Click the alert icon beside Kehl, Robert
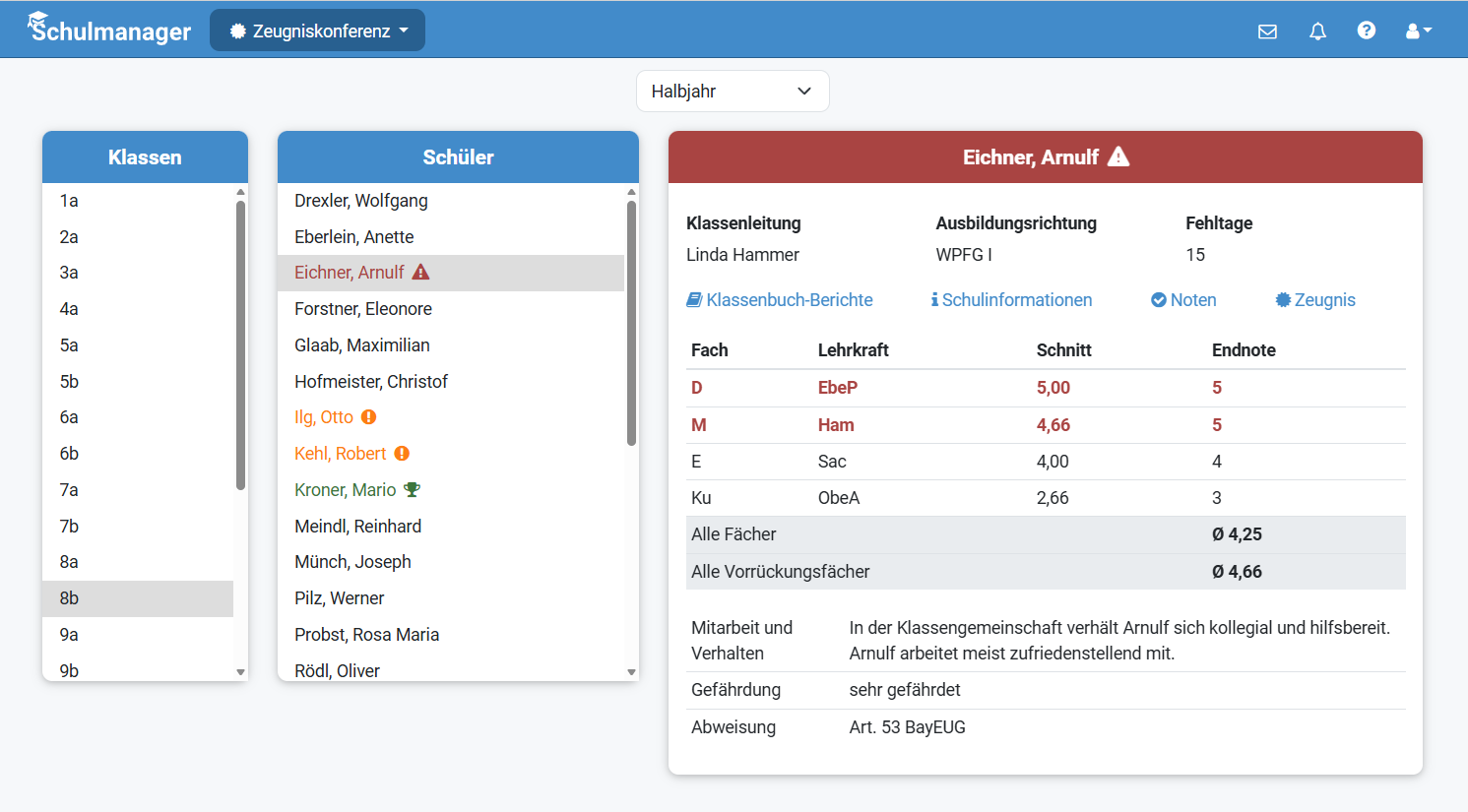This screenshot has width=1468, height=812. [x=402, y=454]
